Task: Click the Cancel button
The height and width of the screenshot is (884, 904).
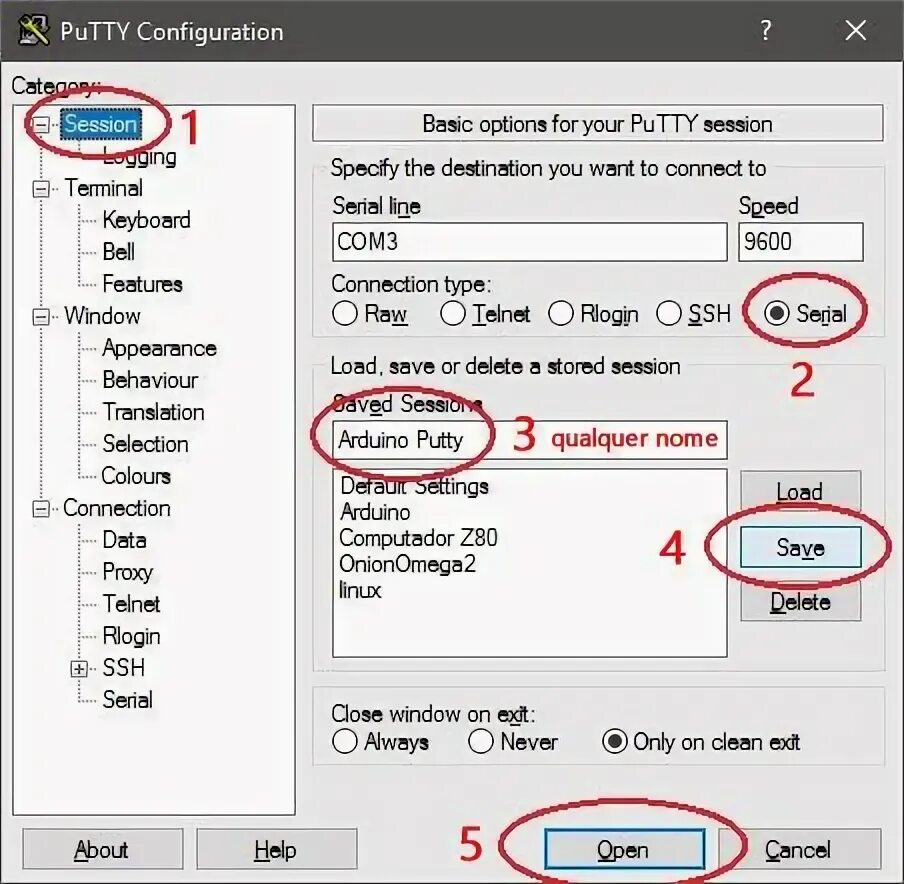Action: [x=800, y=849]
